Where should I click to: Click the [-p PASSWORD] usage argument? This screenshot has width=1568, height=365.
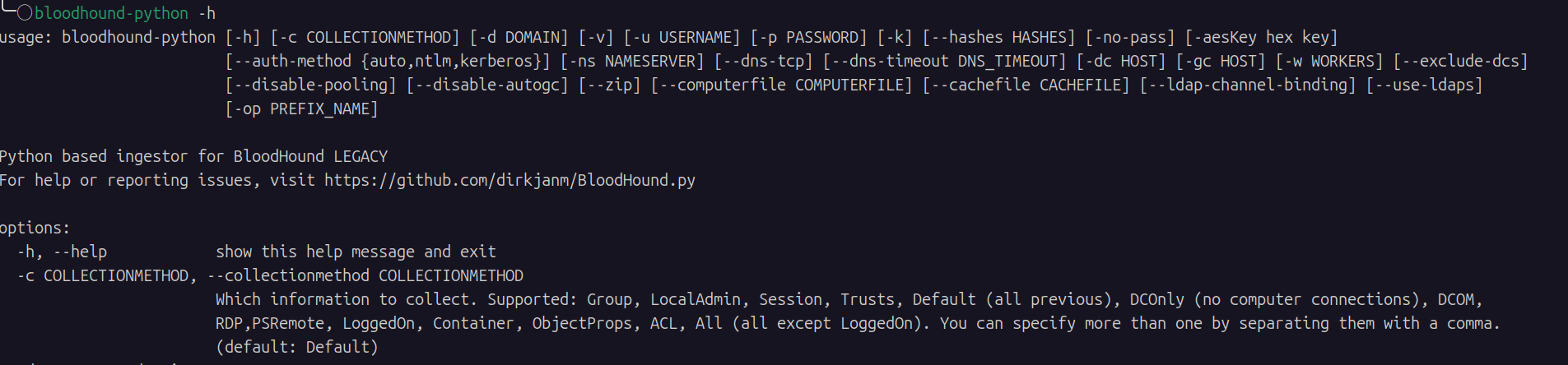[808, 37]
